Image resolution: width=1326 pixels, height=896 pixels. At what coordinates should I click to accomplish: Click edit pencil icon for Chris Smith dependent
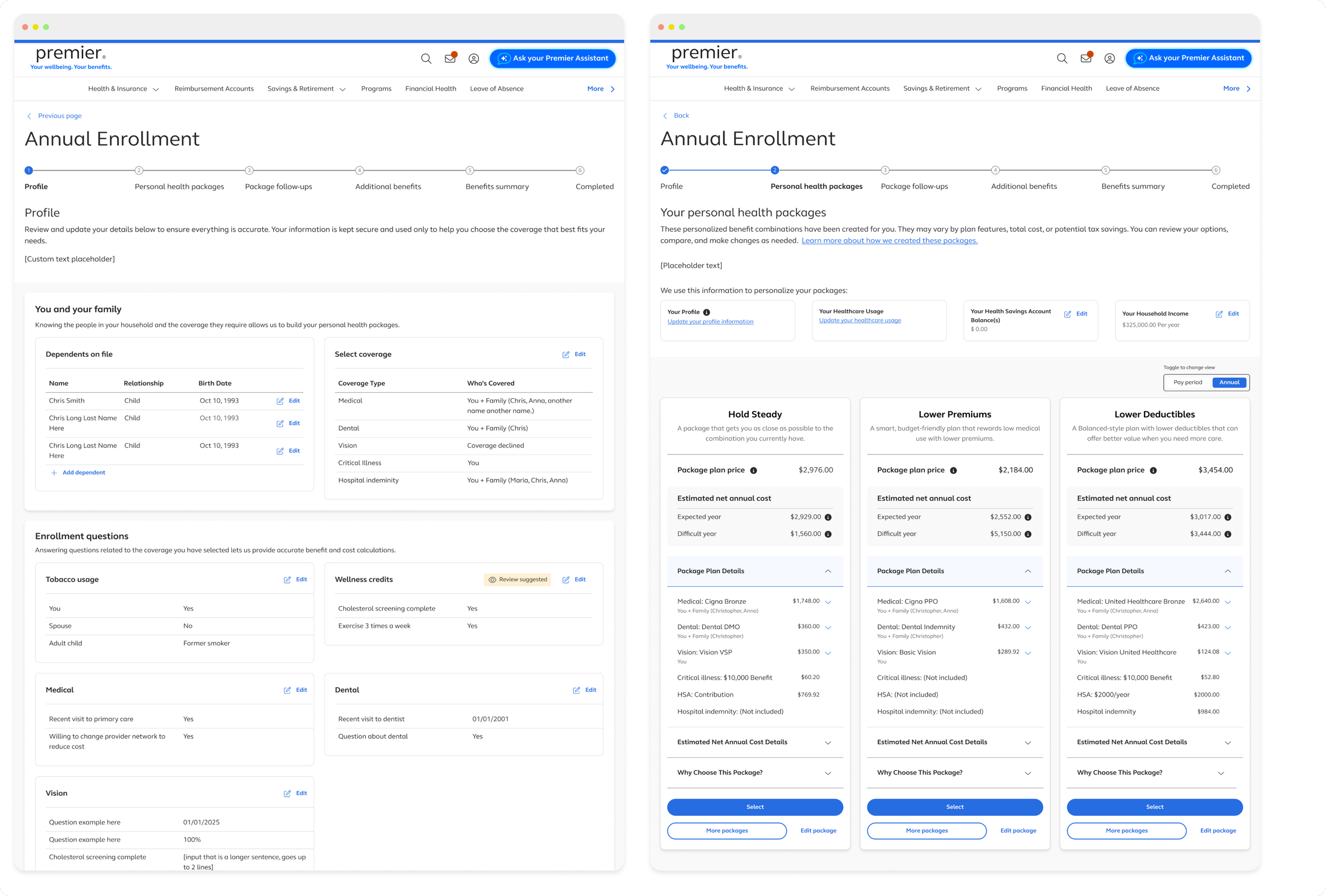click(280, 401)
